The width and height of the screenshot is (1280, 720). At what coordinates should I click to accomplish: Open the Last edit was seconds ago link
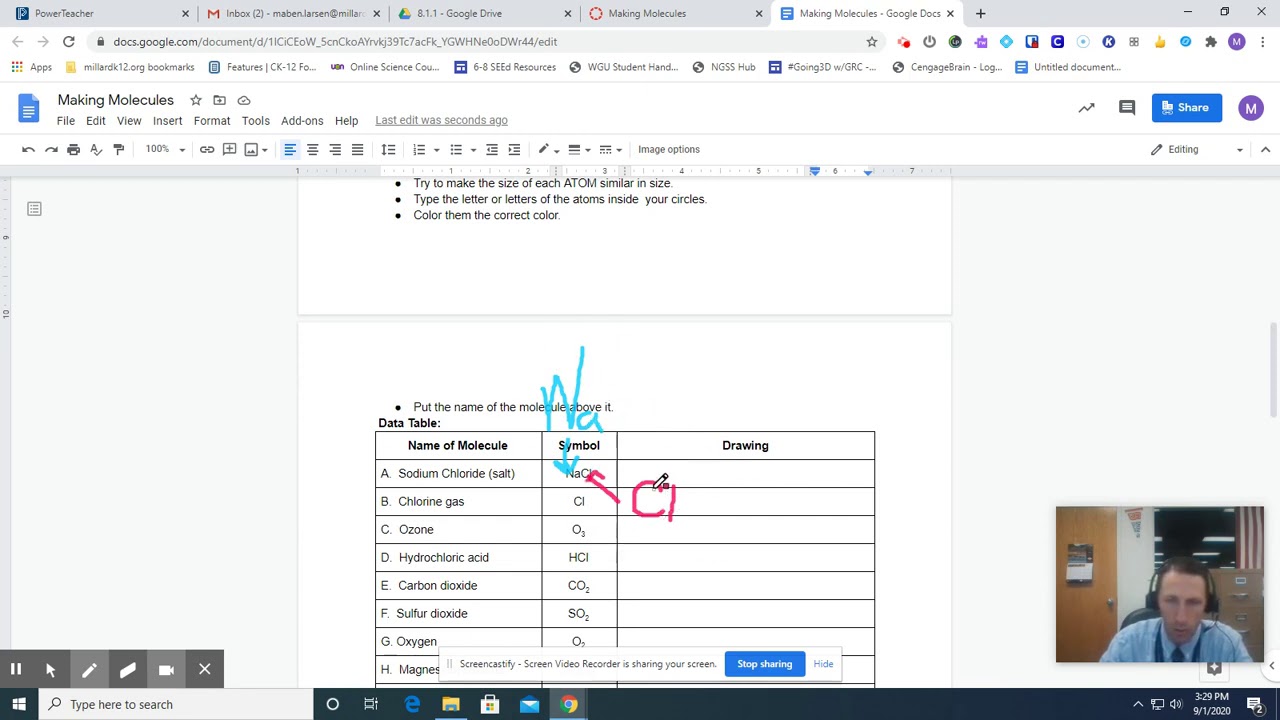tap(441, 120)
